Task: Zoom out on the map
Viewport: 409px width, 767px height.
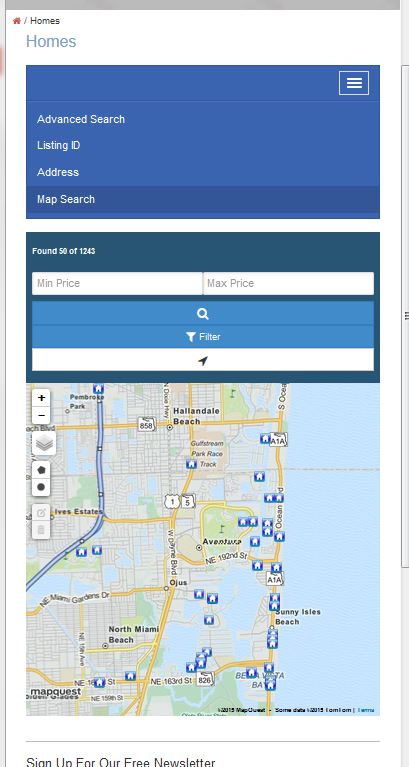Action: 41,416
